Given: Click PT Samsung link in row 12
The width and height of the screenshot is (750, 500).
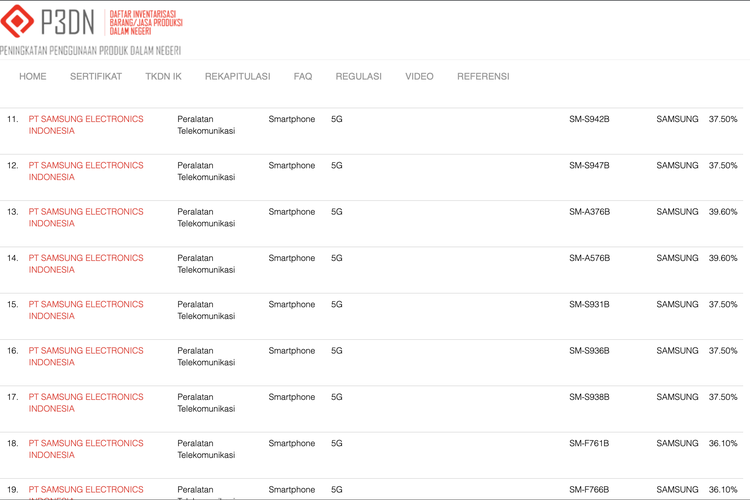Looking at the screenshot, I should 86,171.
